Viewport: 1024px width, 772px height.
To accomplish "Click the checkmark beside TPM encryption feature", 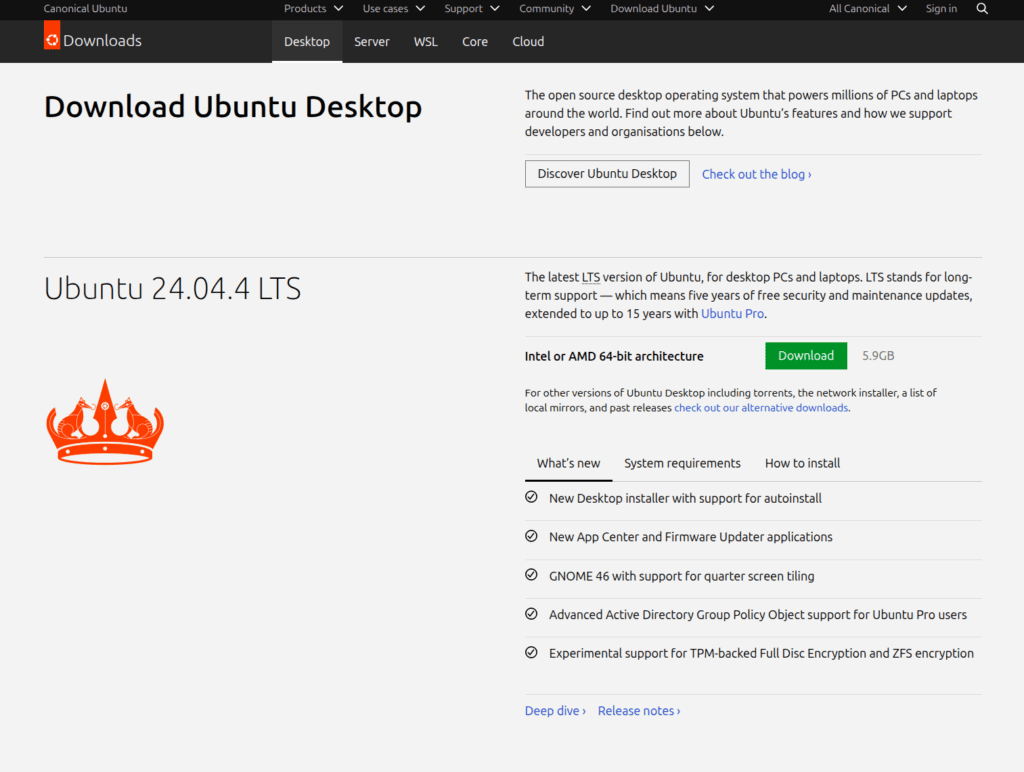I will pos(531,651).
